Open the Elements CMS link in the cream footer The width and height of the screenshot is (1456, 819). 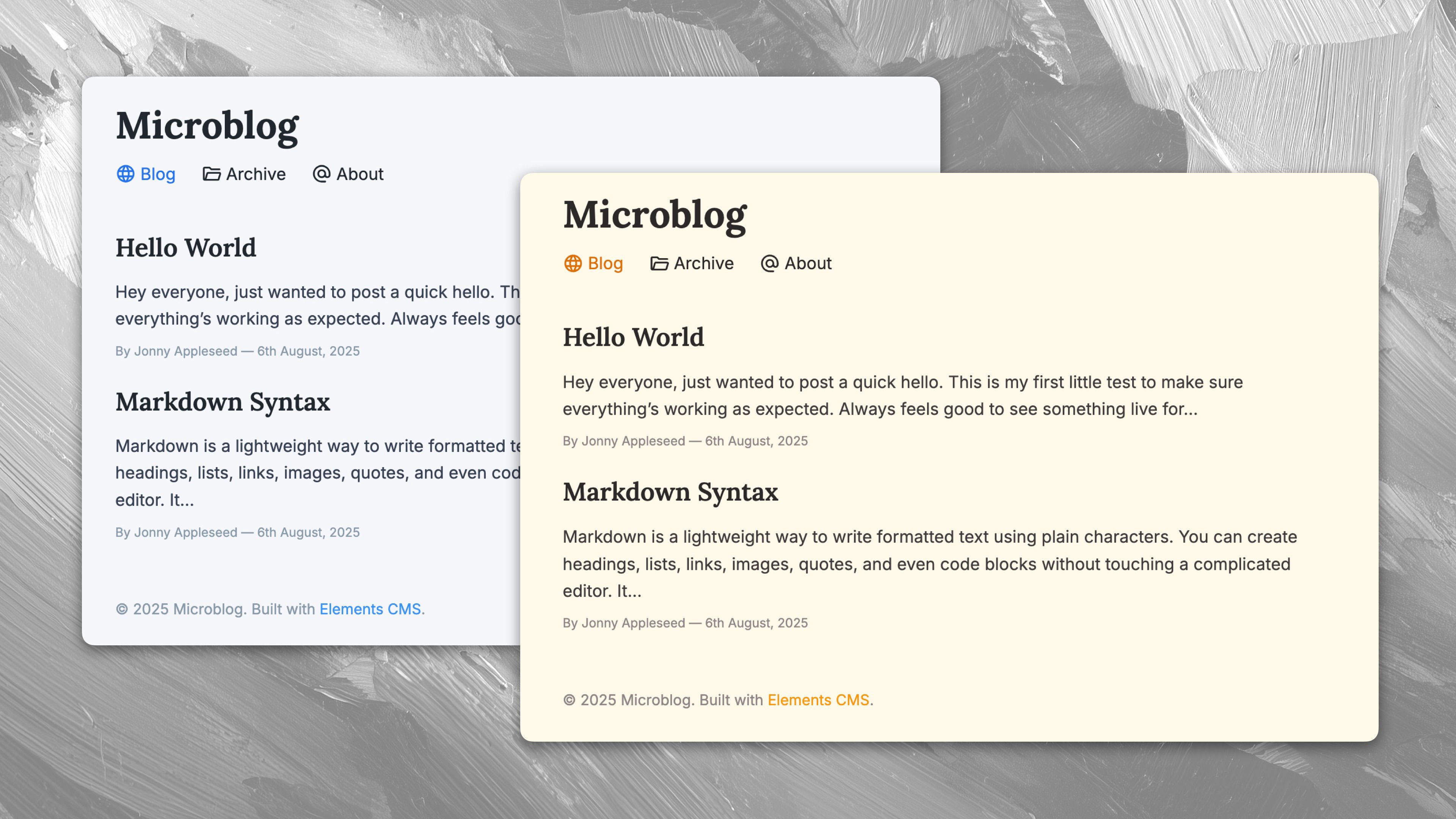point(818,700)
